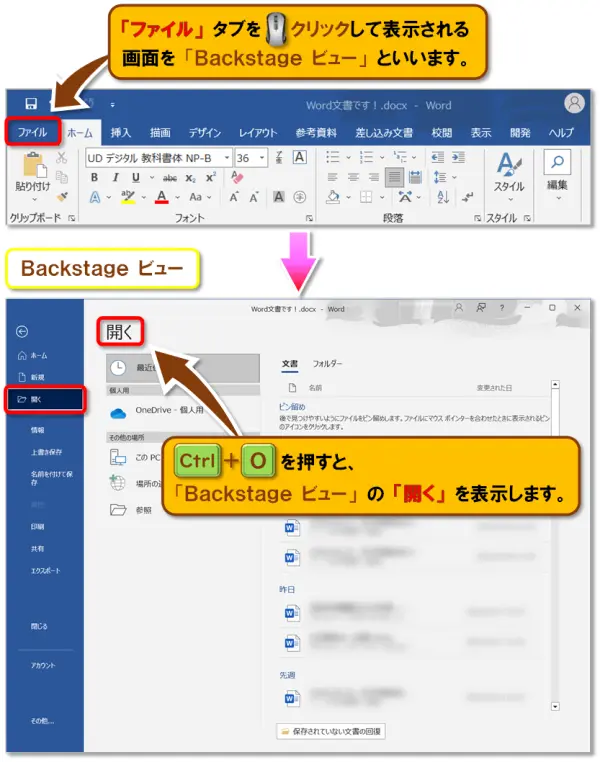Click the Decrease Indent icon

coord(437,157)
